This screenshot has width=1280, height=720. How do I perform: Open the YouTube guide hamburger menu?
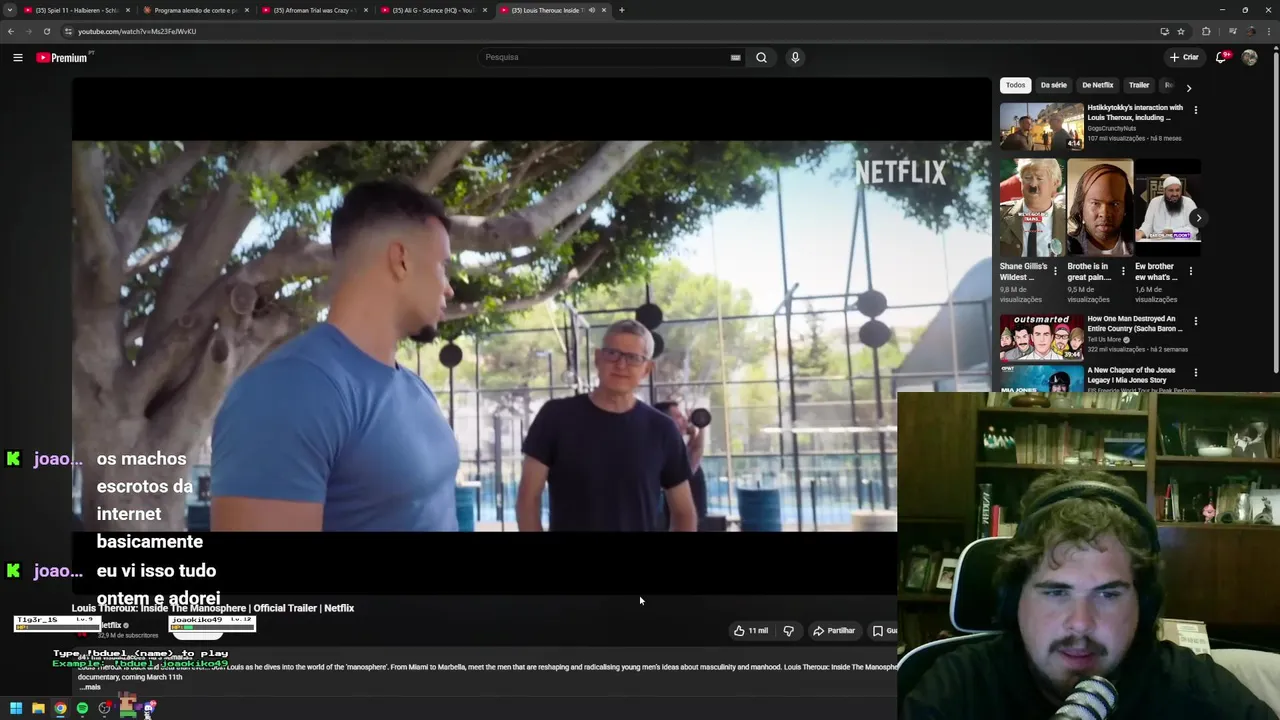point(17,57)
